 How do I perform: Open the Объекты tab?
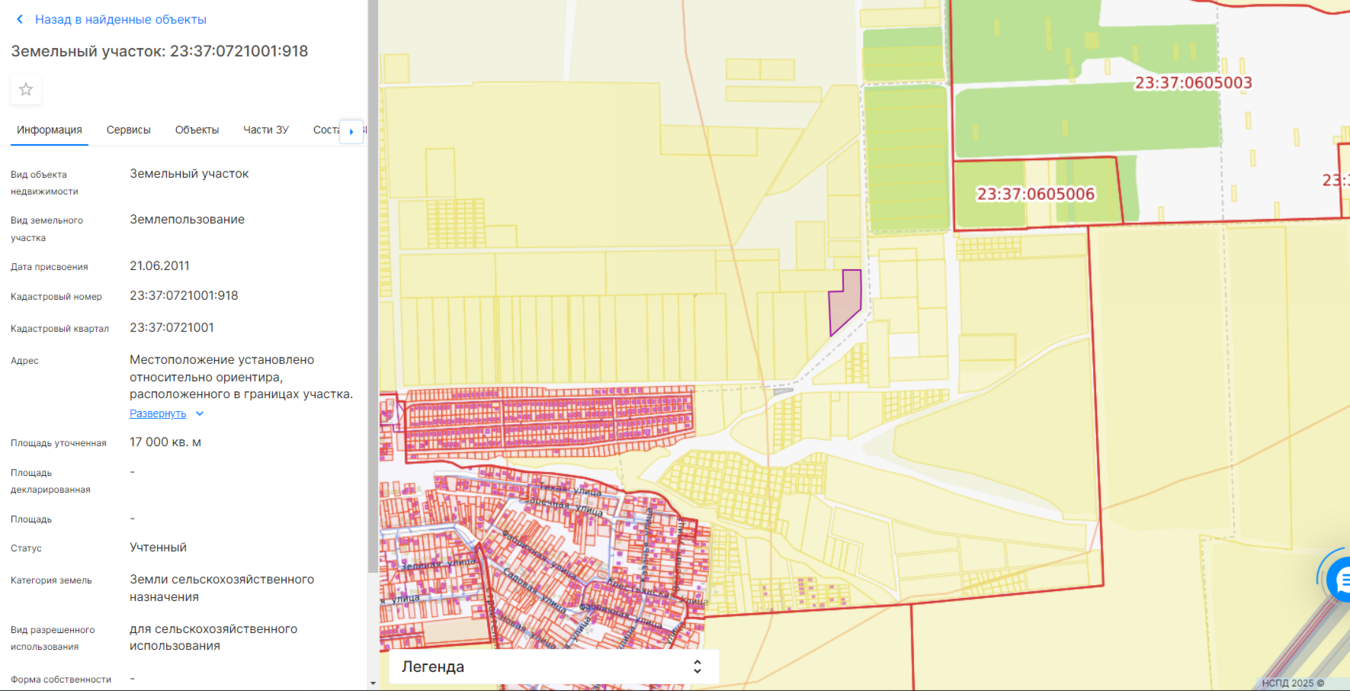tap(197, 130)
